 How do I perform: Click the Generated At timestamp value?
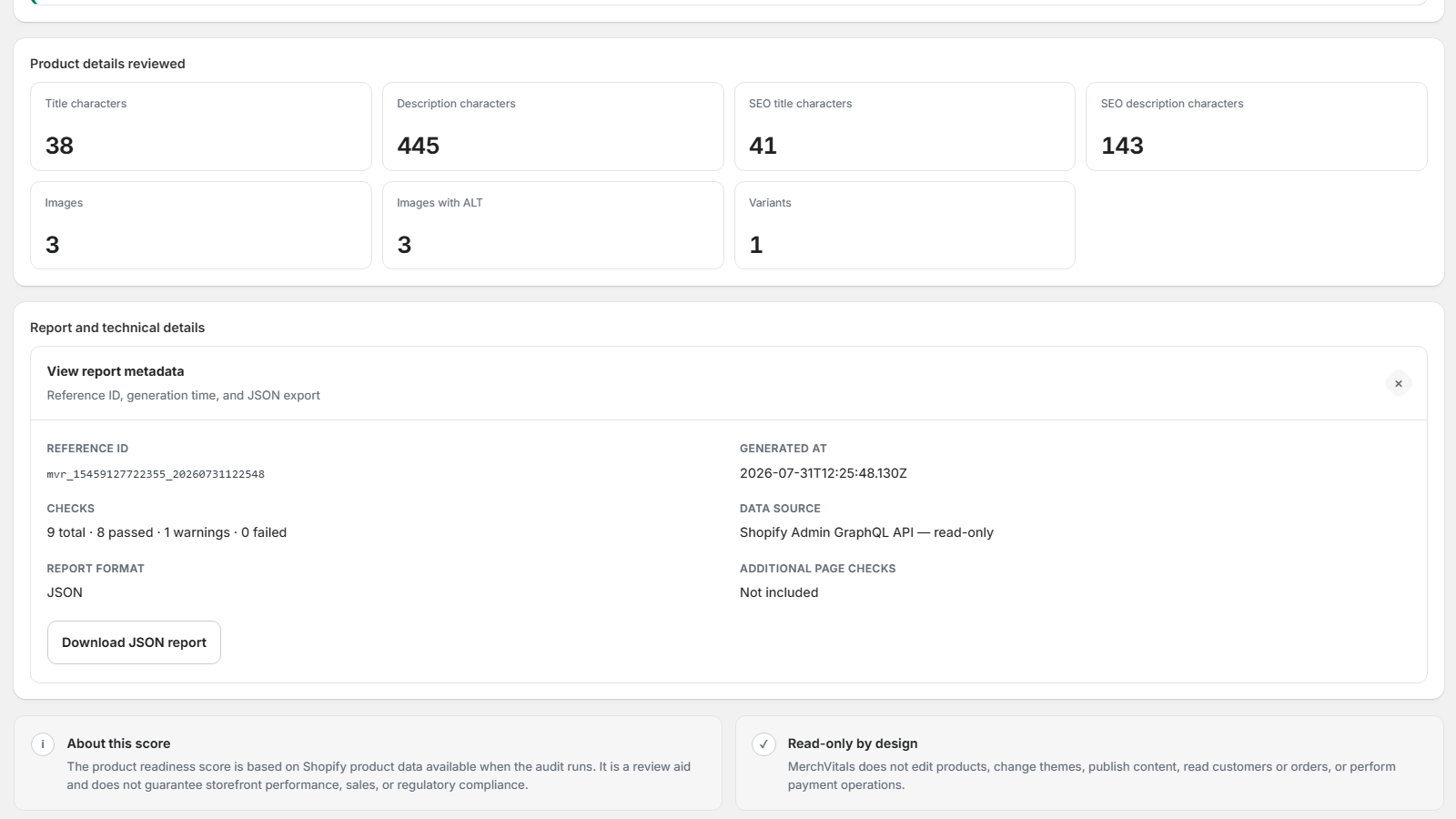[x=824, y=473]
